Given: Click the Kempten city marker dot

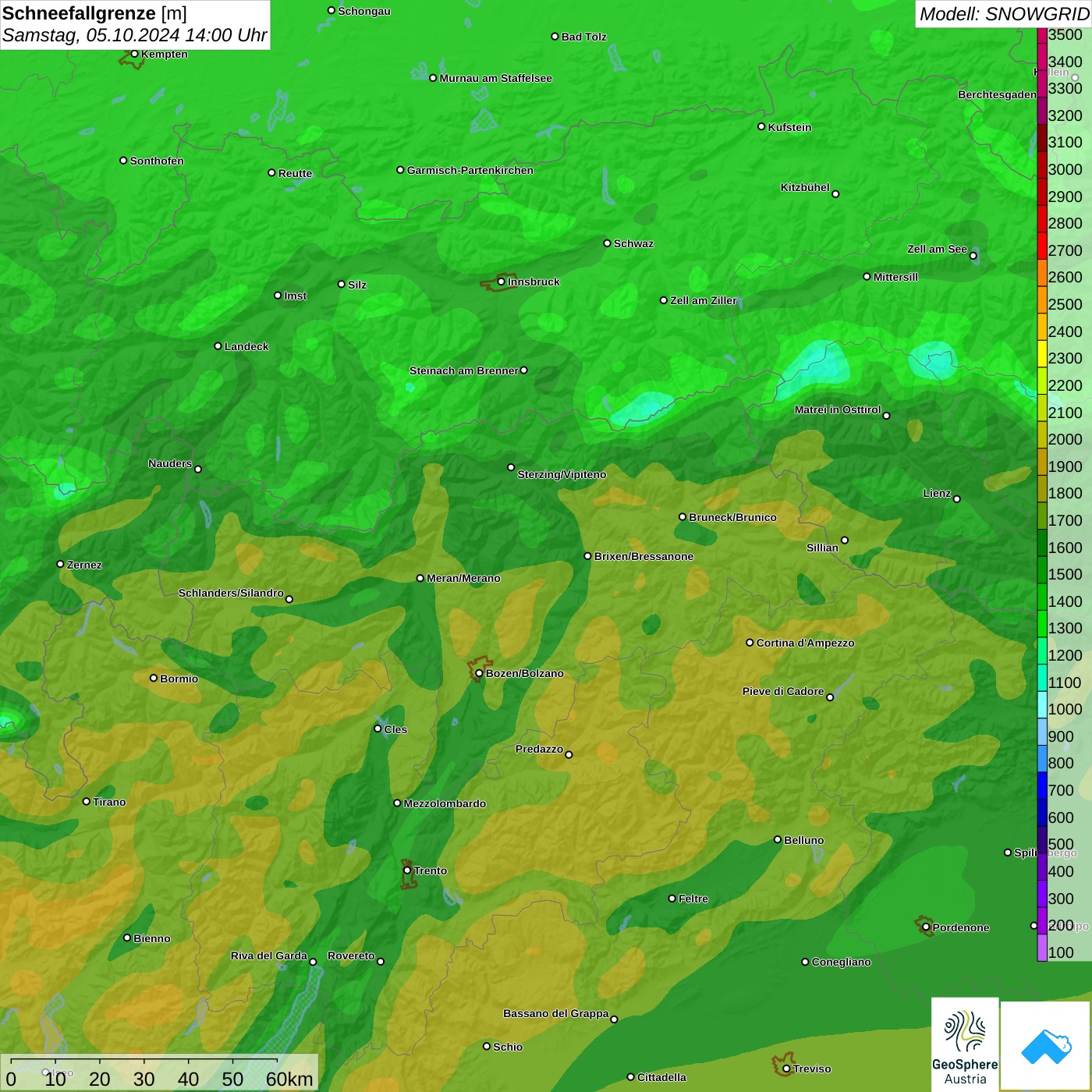Looking at the screenshot, I should click(134, 54).
